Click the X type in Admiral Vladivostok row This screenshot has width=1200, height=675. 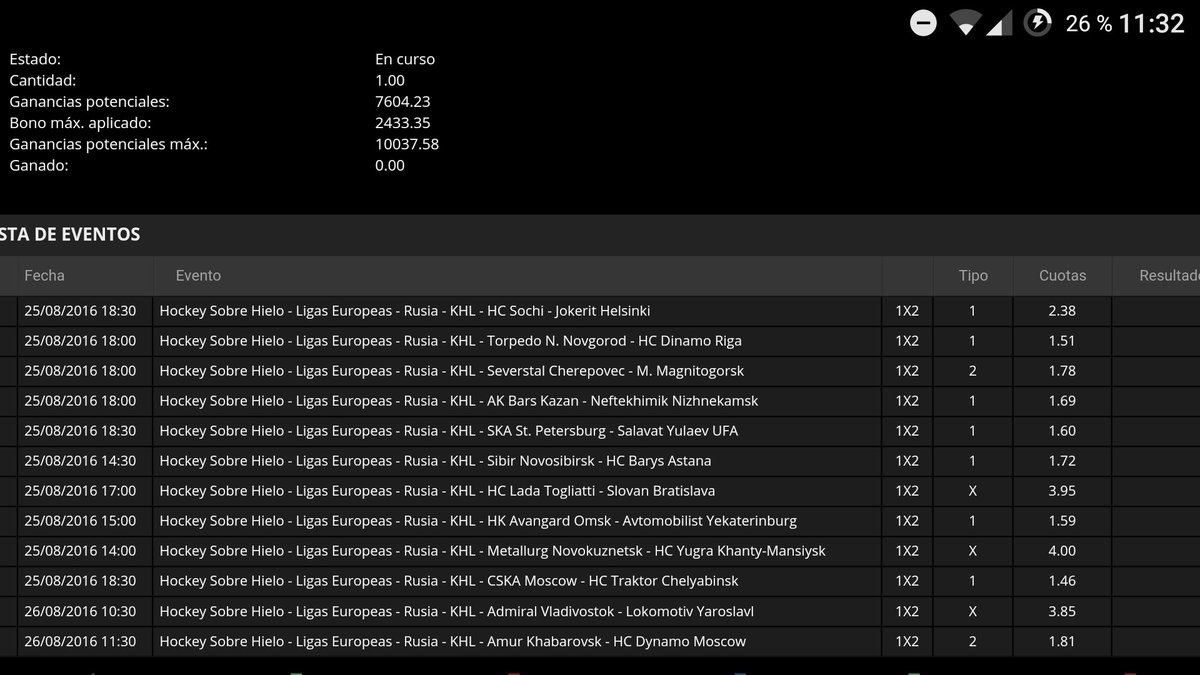pos(973,611)
